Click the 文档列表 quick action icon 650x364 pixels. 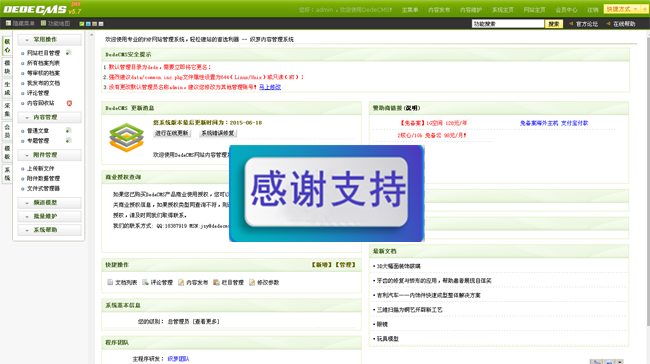[110, 282]
